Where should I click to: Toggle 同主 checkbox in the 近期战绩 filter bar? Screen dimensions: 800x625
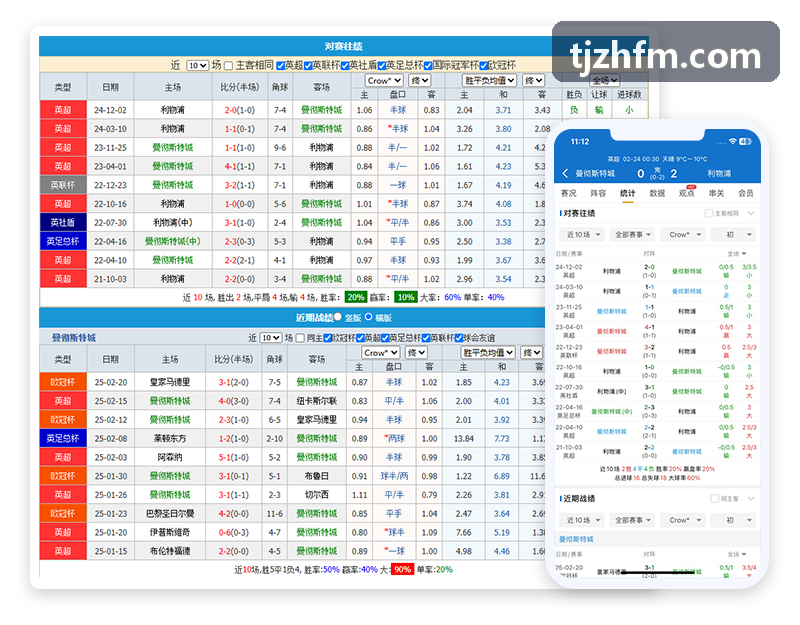300,338
